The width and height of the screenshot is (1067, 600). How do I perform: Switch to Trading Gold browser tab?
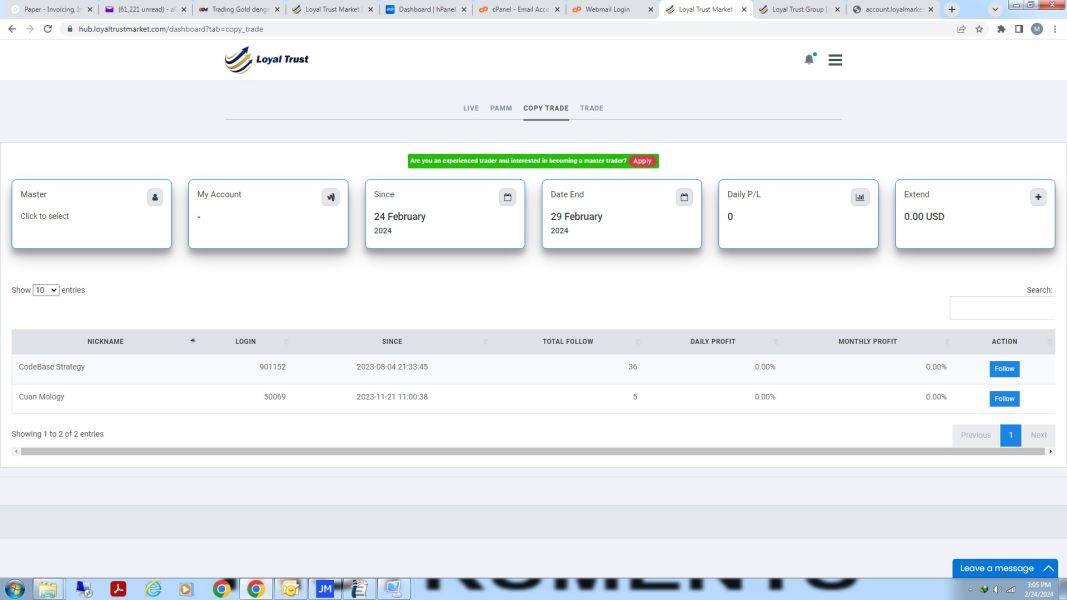pos(238,10)
